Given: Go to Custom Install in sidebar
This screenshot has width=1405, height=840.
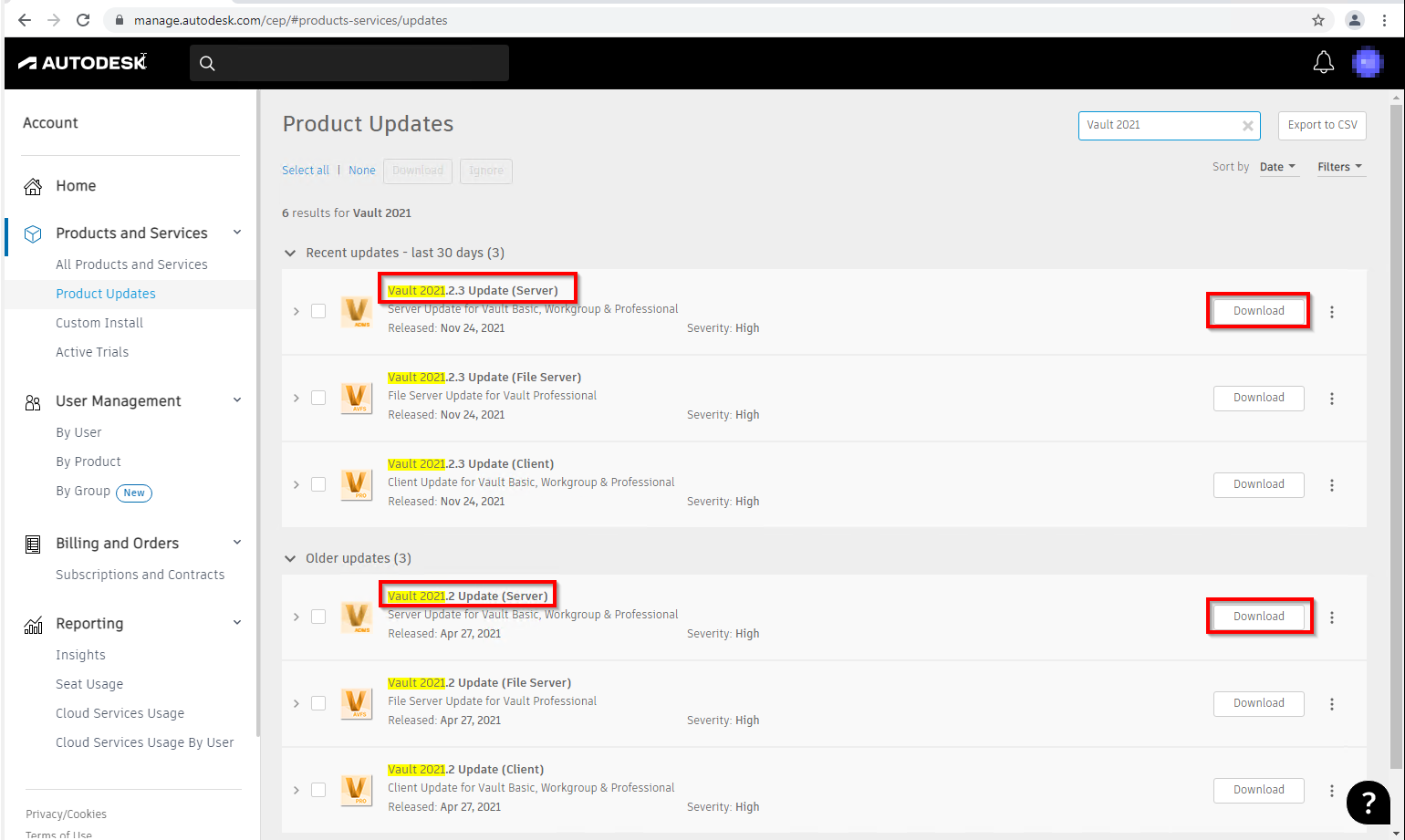Looking at the screenshot, I should [x=99, y=323].
